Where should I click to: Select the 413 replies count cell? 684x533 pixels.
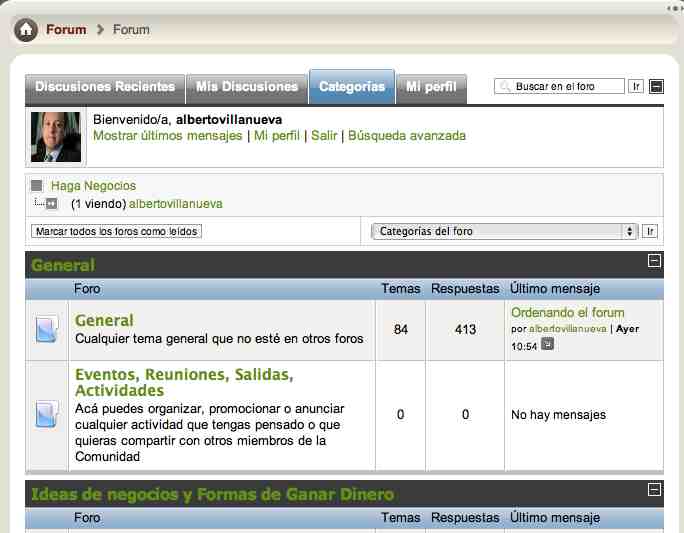[x=465, y=329]
